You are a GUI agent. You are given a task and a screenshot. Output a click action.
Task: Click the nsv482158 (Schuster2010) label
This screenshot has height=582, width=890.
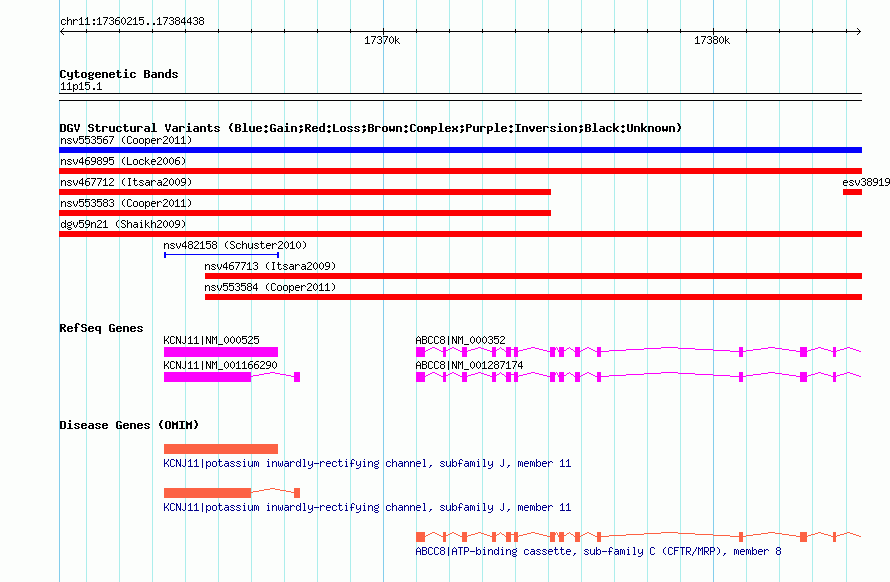(235, 245)
